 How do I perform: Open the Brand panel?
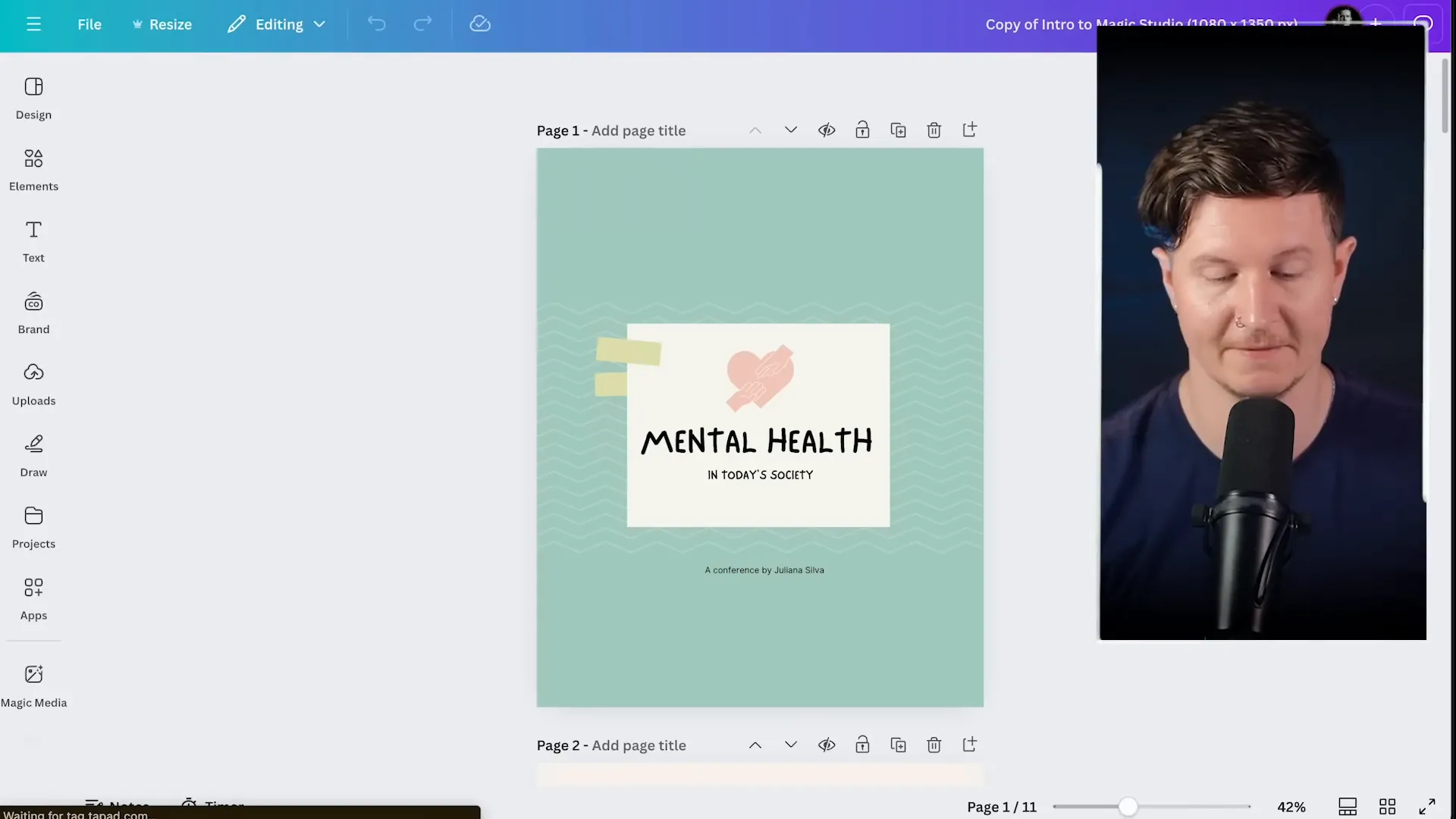click(33, 313)
